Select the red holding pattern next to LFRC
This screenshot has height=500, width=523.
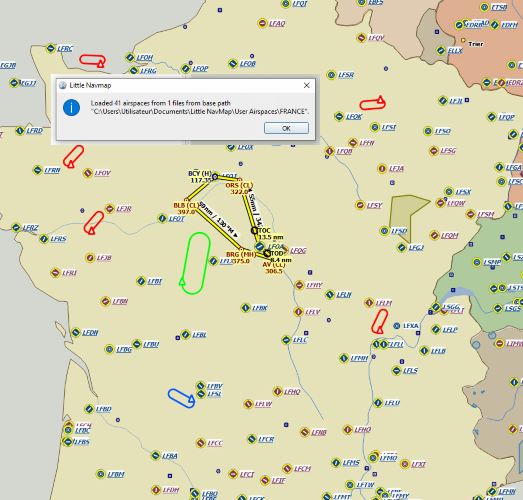point(93,61)
